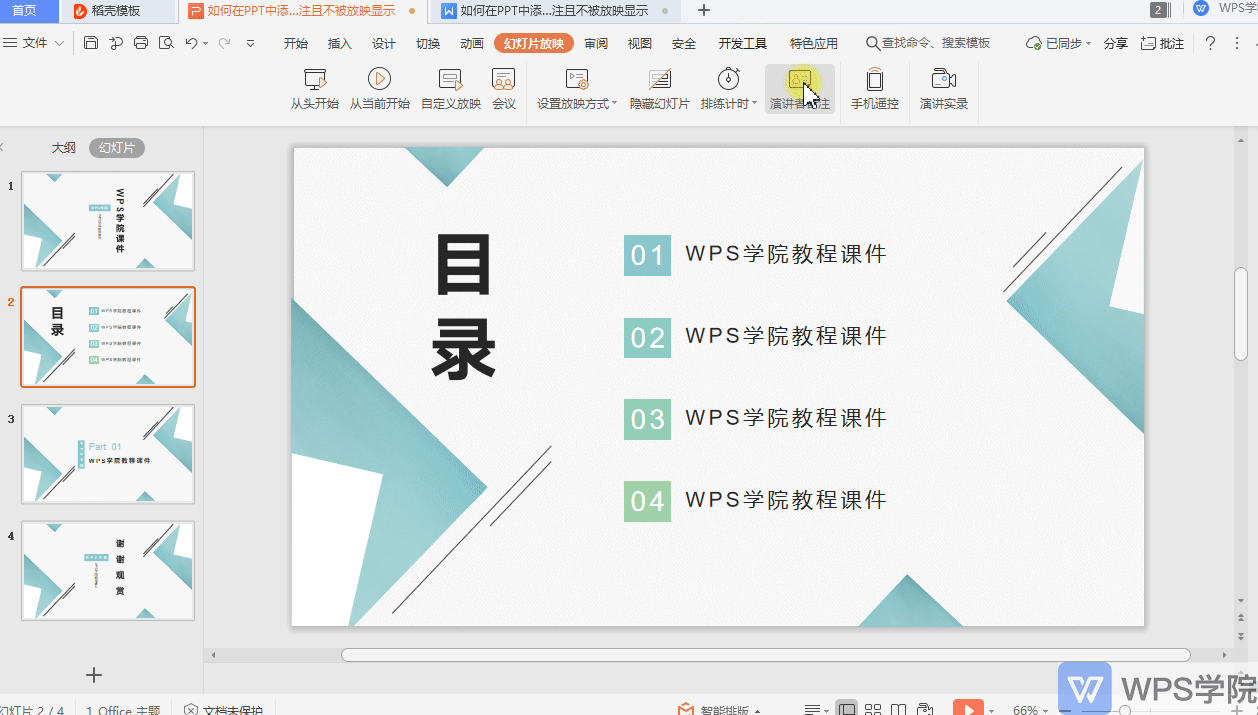Open phone remote control (手机遥控)
The image size is (1258, 715).
point(875,89)
